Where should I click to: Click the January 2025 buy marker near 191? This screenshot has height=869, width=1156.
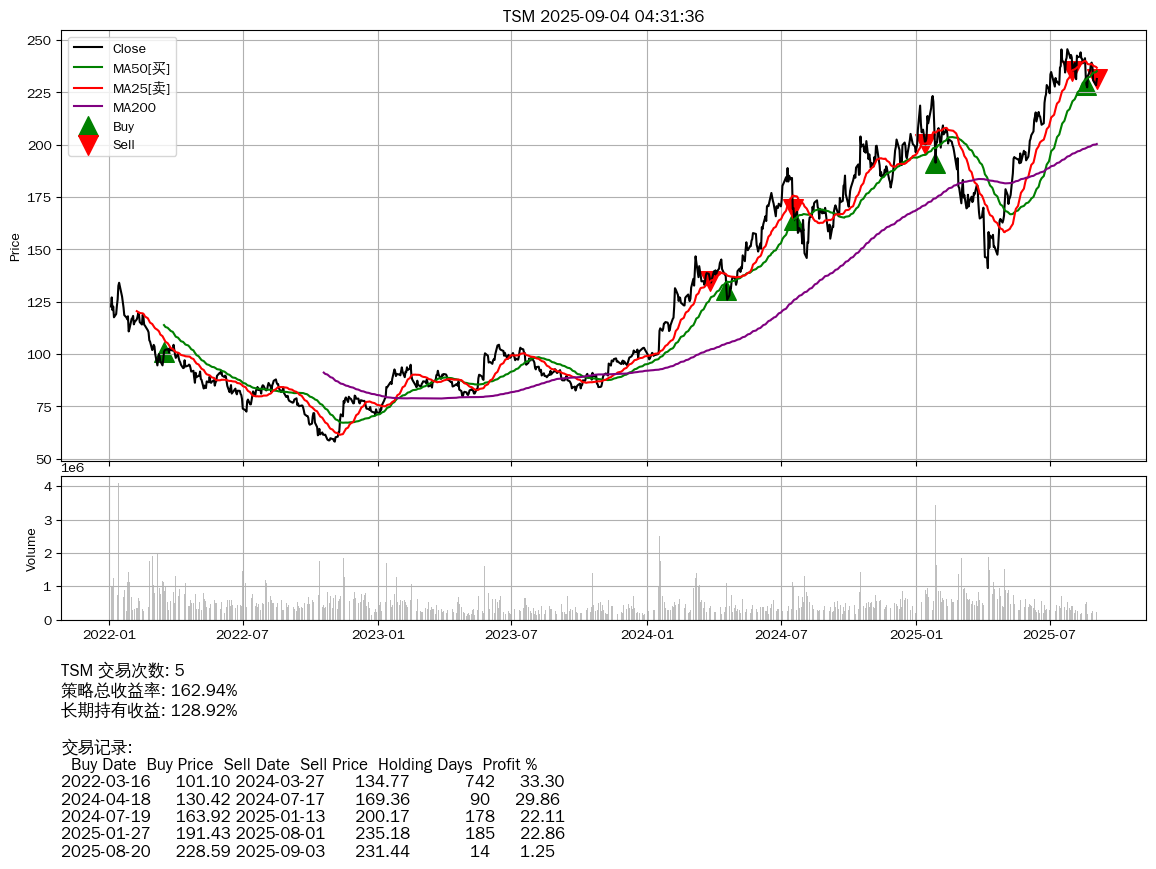[x=935, y=163]
